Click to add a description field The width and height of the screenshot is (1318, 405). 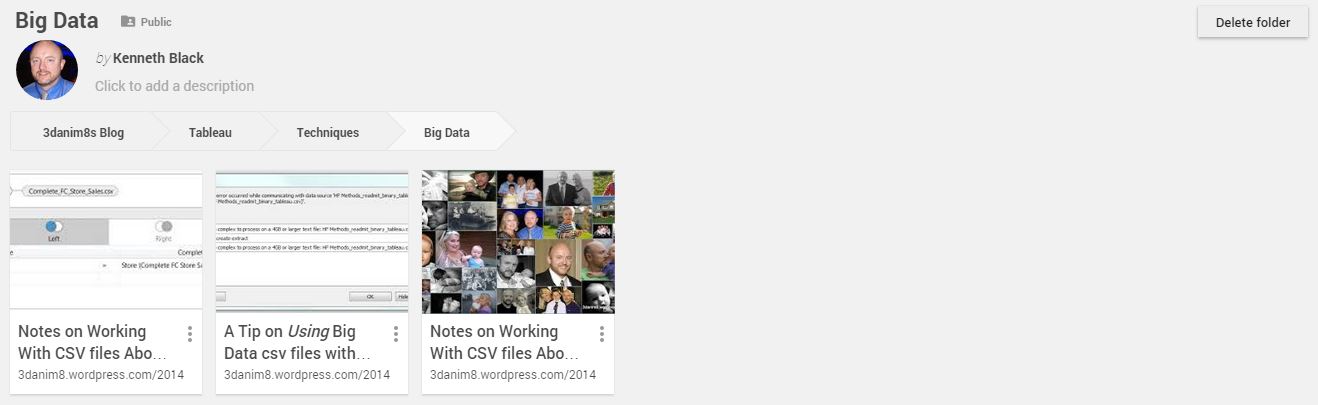click(x=174, y=86)
